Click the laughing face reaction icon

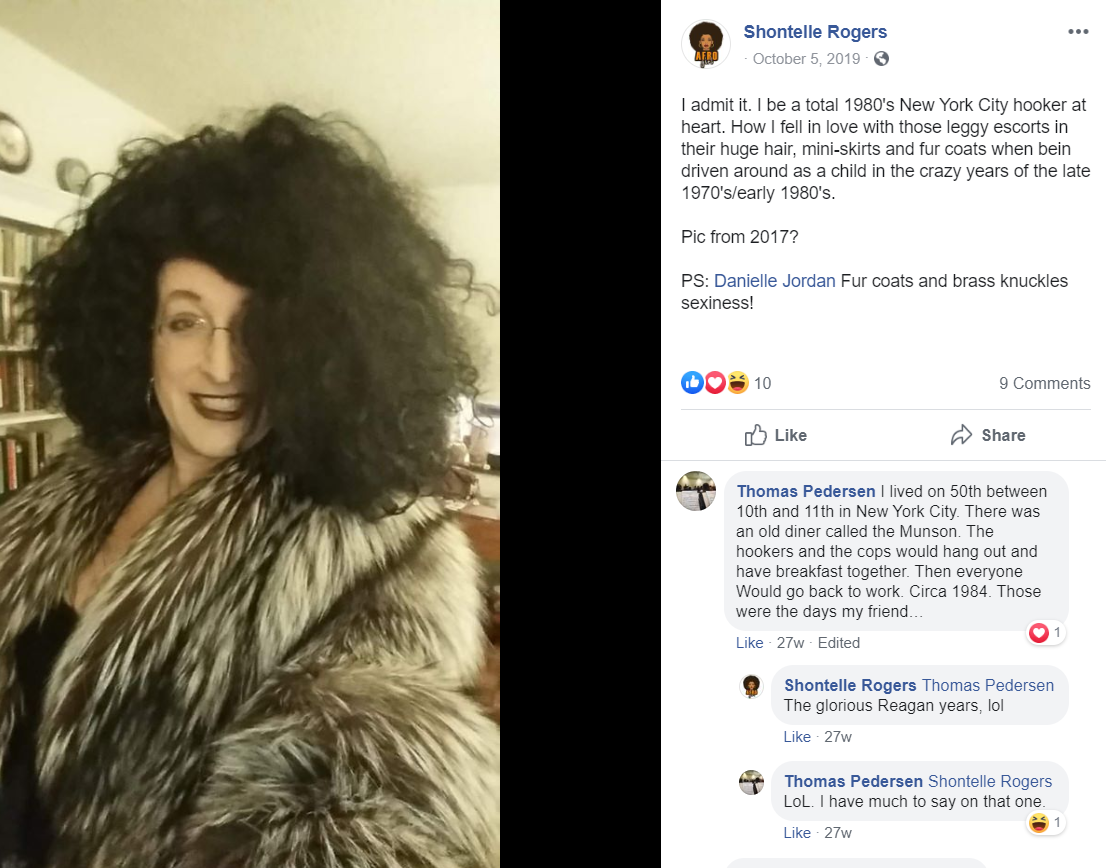coord(737,383)
